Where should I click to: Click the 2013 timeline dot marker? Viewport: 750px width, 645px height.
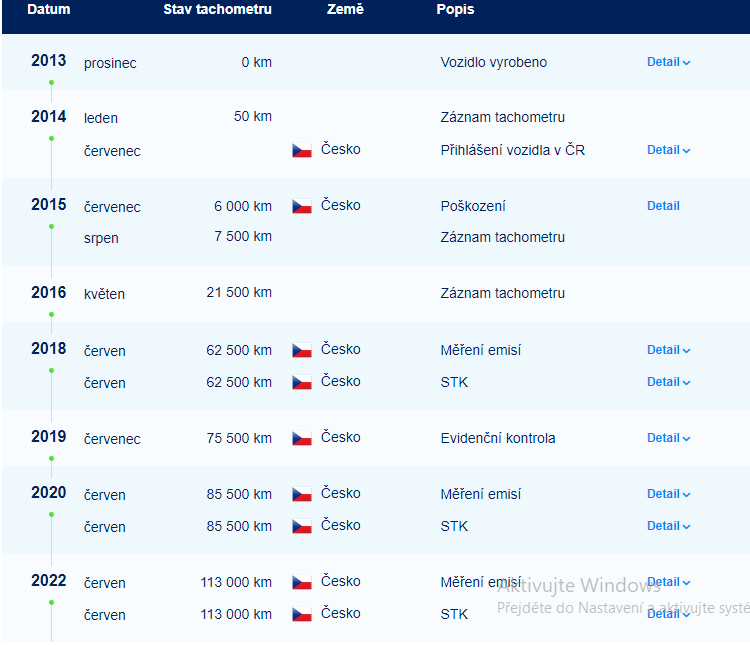[x=52, y=83]
